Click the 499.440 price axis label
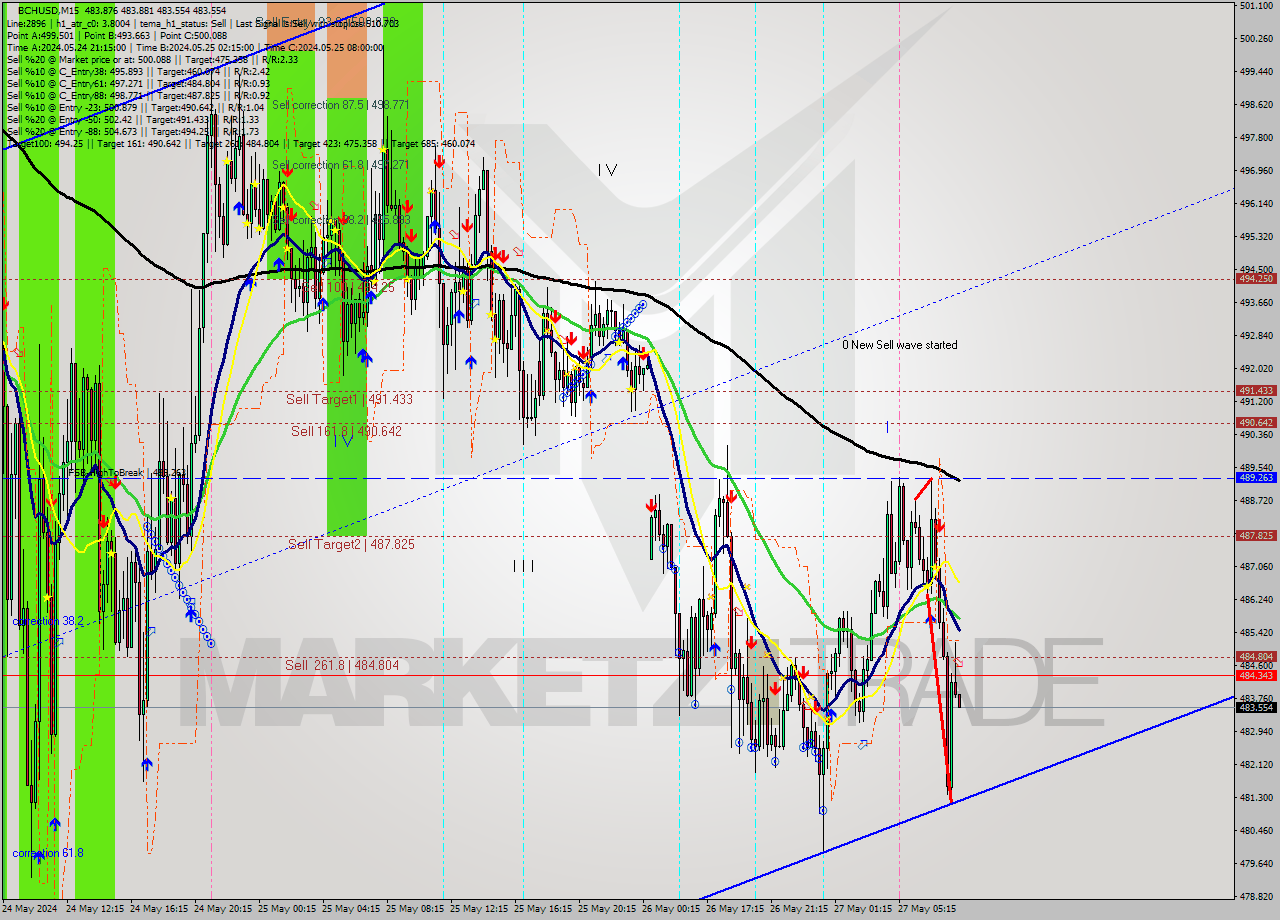Viewport: 1280px width, 920px height. click(1255, 71)
